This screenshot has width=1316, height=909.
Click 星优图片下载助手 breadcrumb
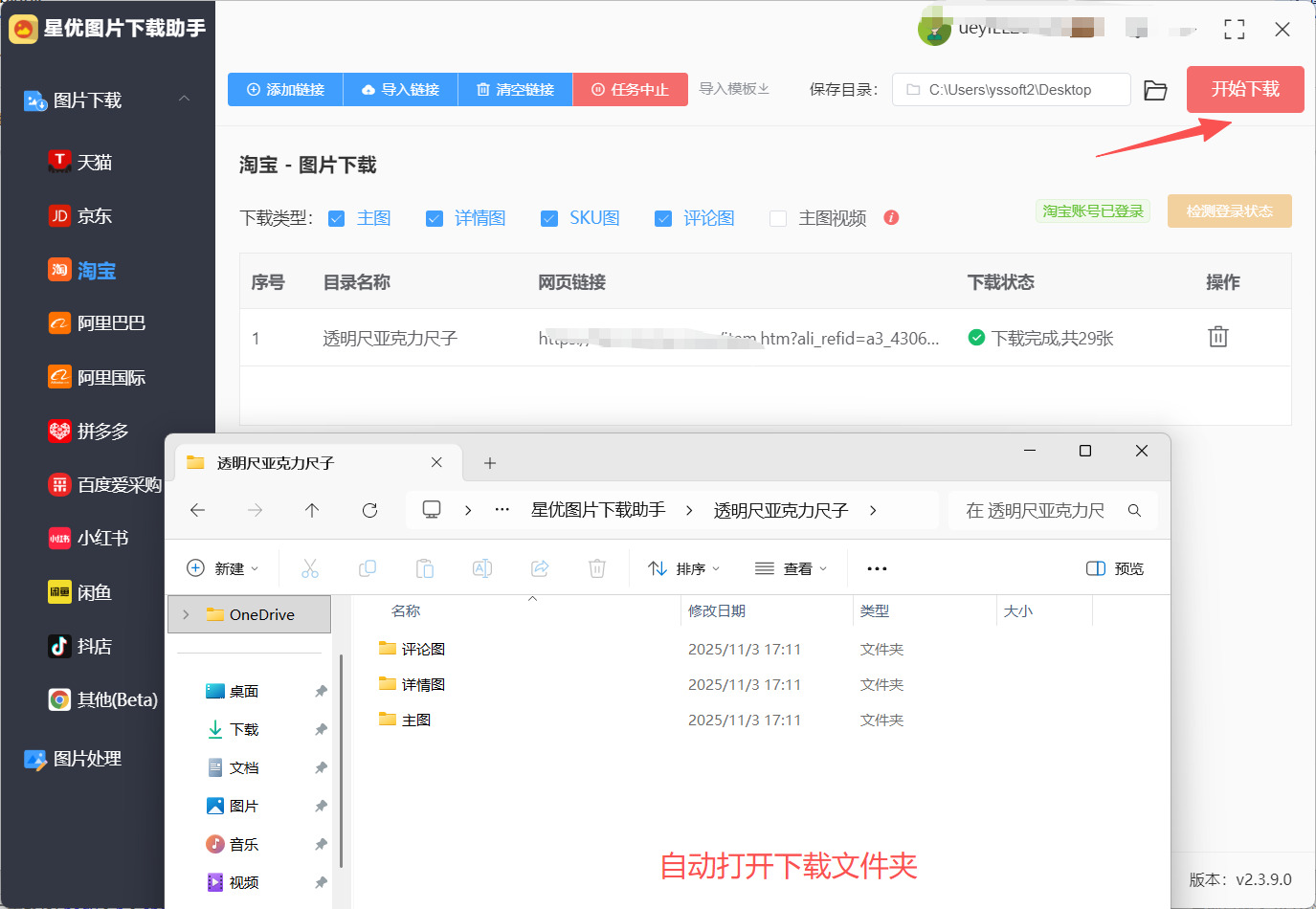pyautogui.click(x=598, y=510)
